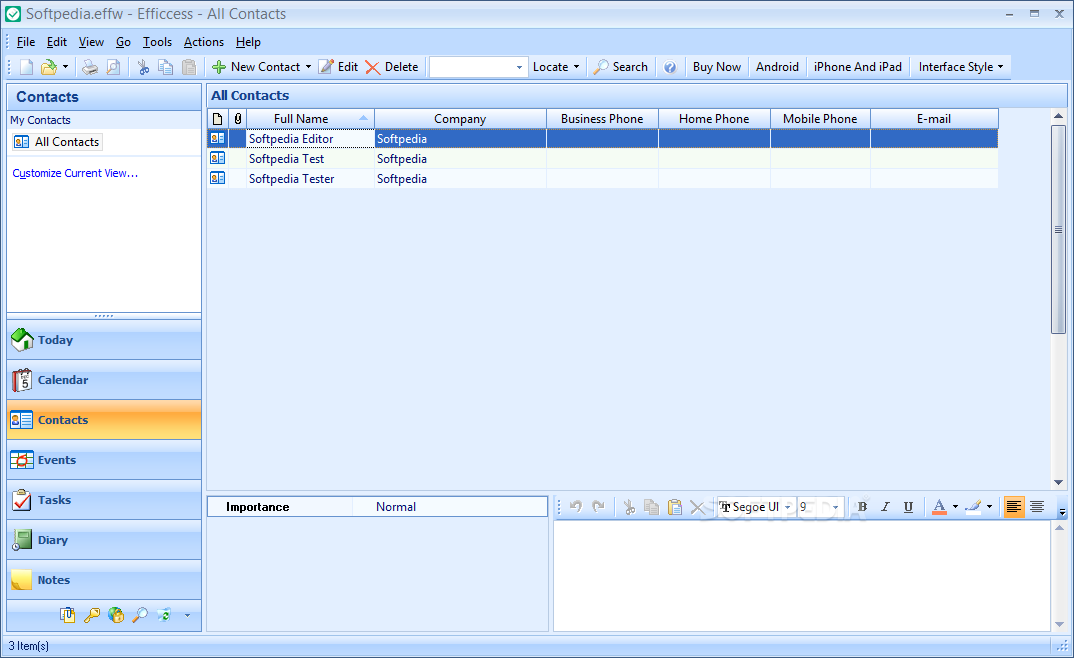Click the iPhone And iPad button
This screenshot has width=1074, height=658.
click(x=858, y=67)
